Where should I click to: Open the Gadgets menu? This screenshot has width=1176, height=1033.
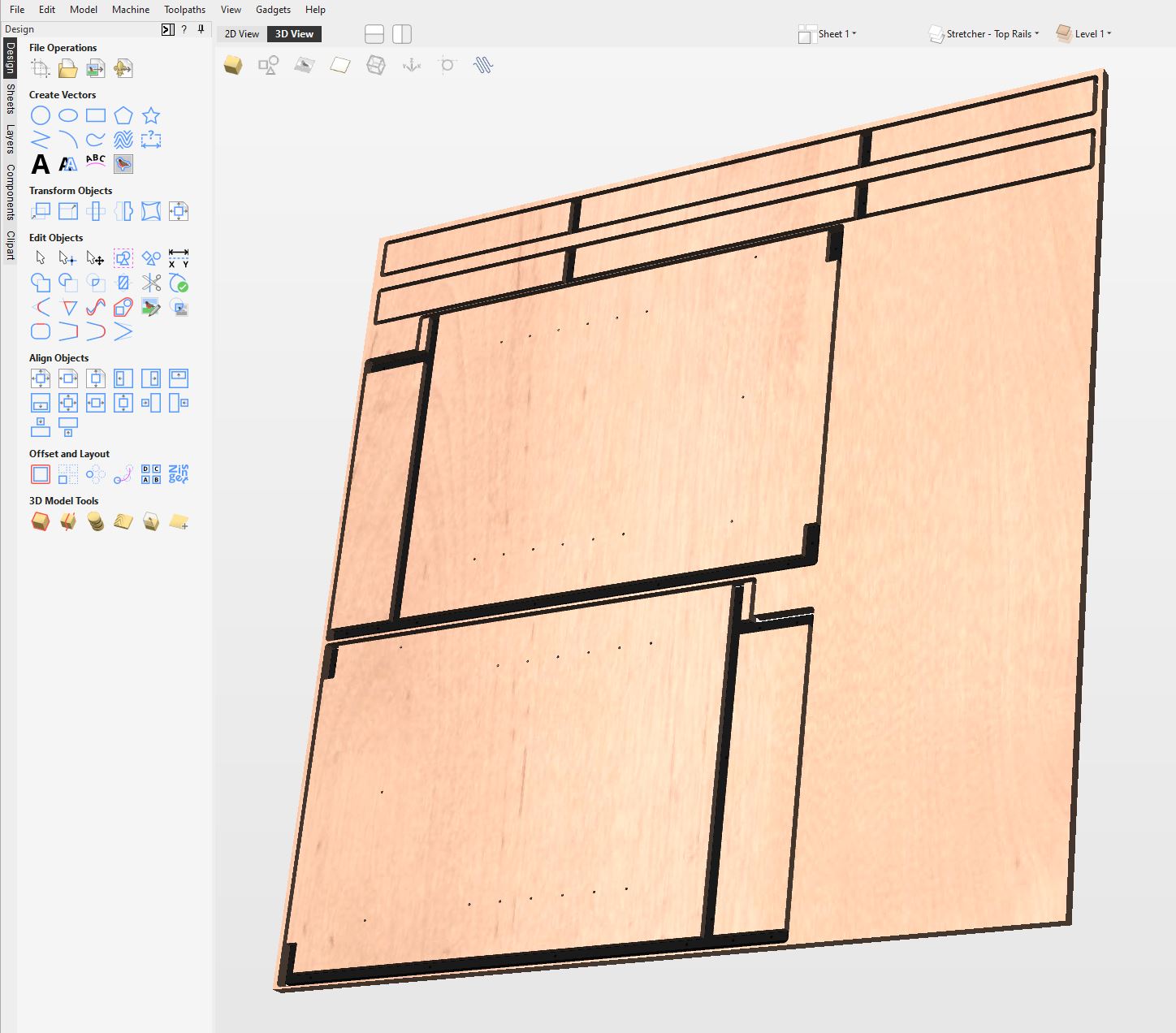pyautogui.click(x=273, y=10)
